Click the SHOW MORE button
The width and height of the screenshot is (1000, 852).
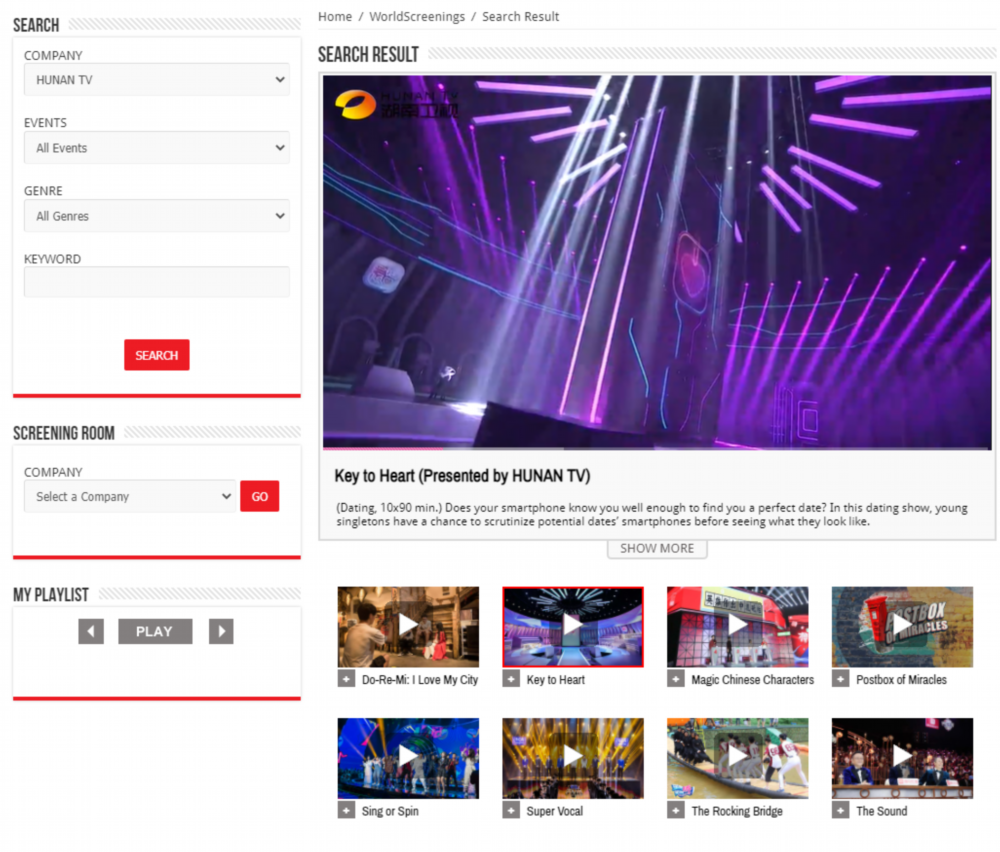(x=657, y=548)
